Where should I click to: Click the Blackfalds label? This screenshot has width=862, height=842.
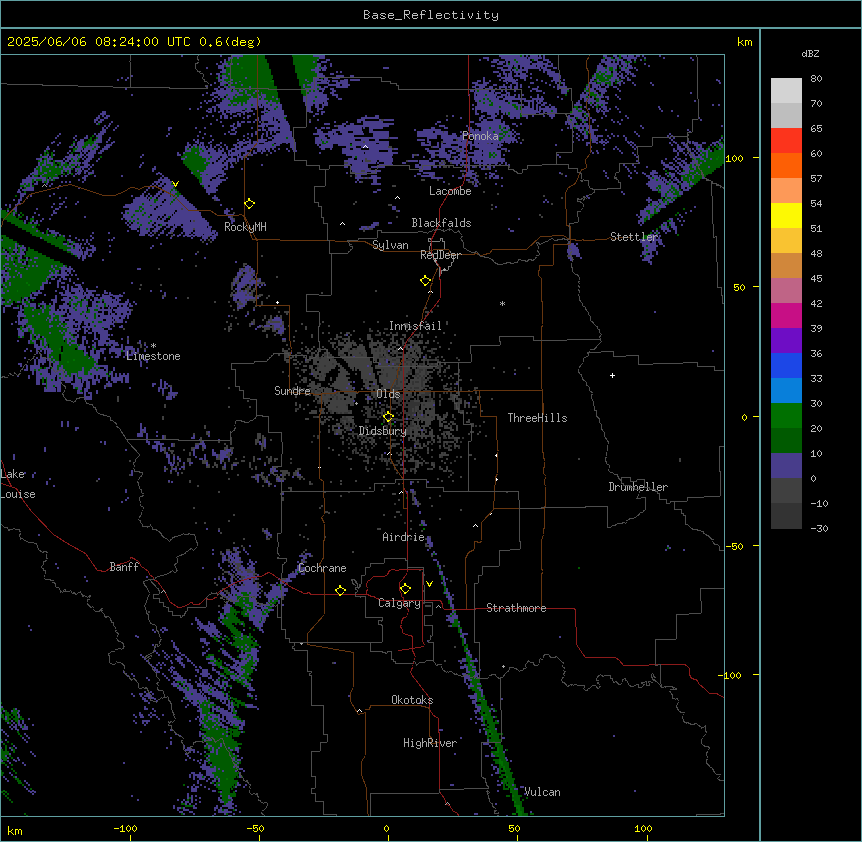pyautogui.click(x=441, y=223)
